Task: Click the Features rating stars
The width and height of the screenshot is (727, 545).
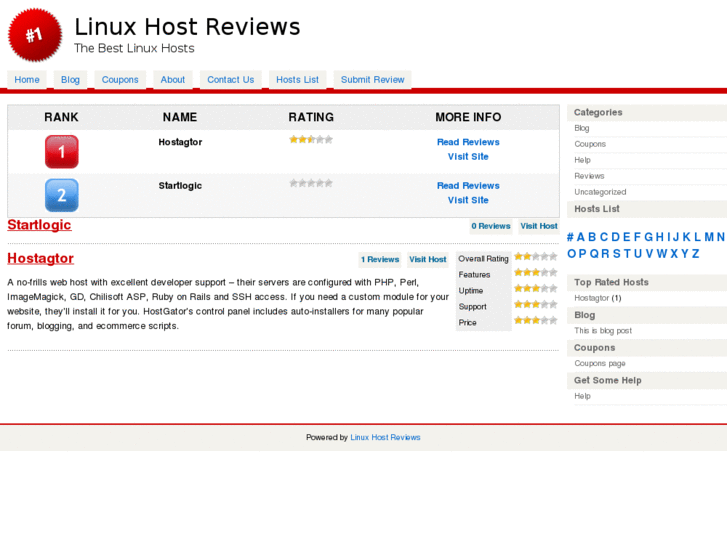Action: pos(536,272)
